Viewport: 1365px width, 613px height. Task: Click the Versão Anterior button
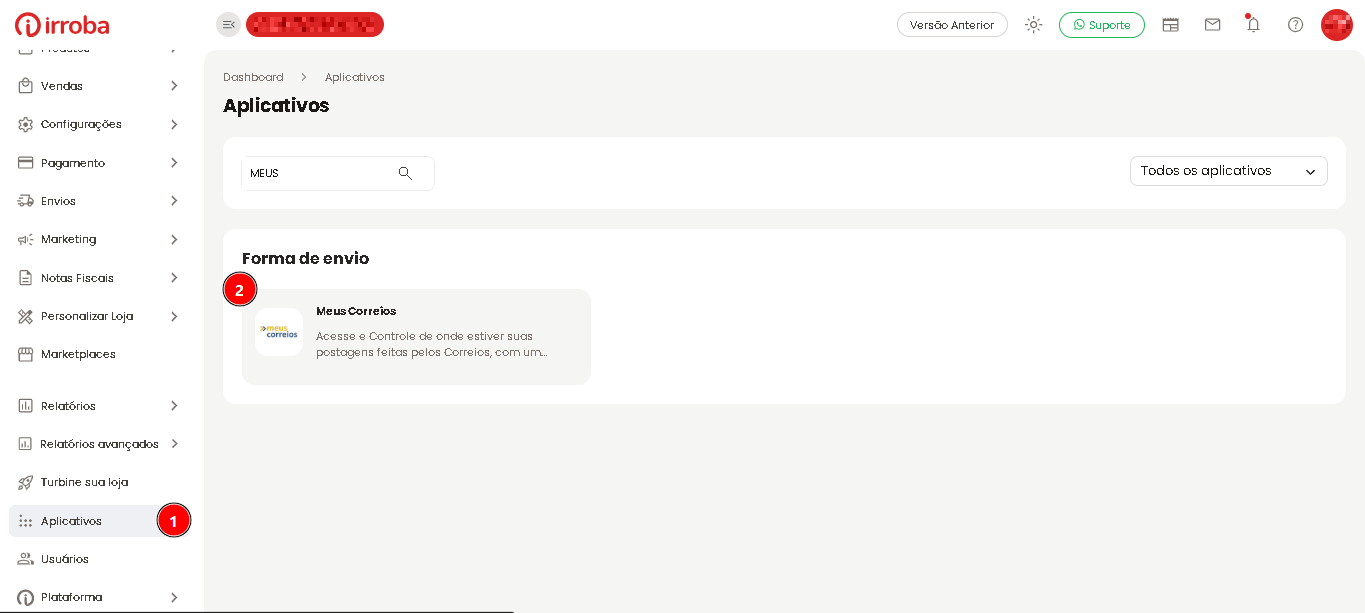[952, 25]
